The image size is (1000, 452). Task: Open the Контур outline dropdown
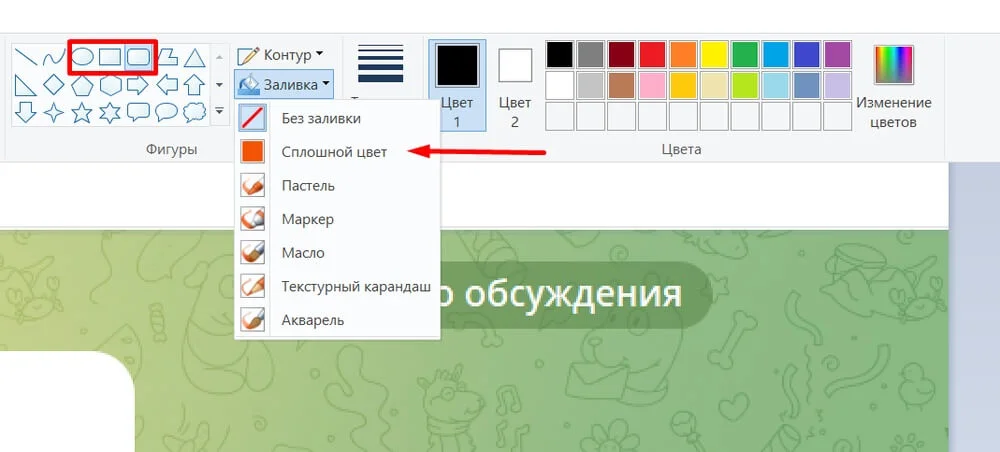click(281, 55)
